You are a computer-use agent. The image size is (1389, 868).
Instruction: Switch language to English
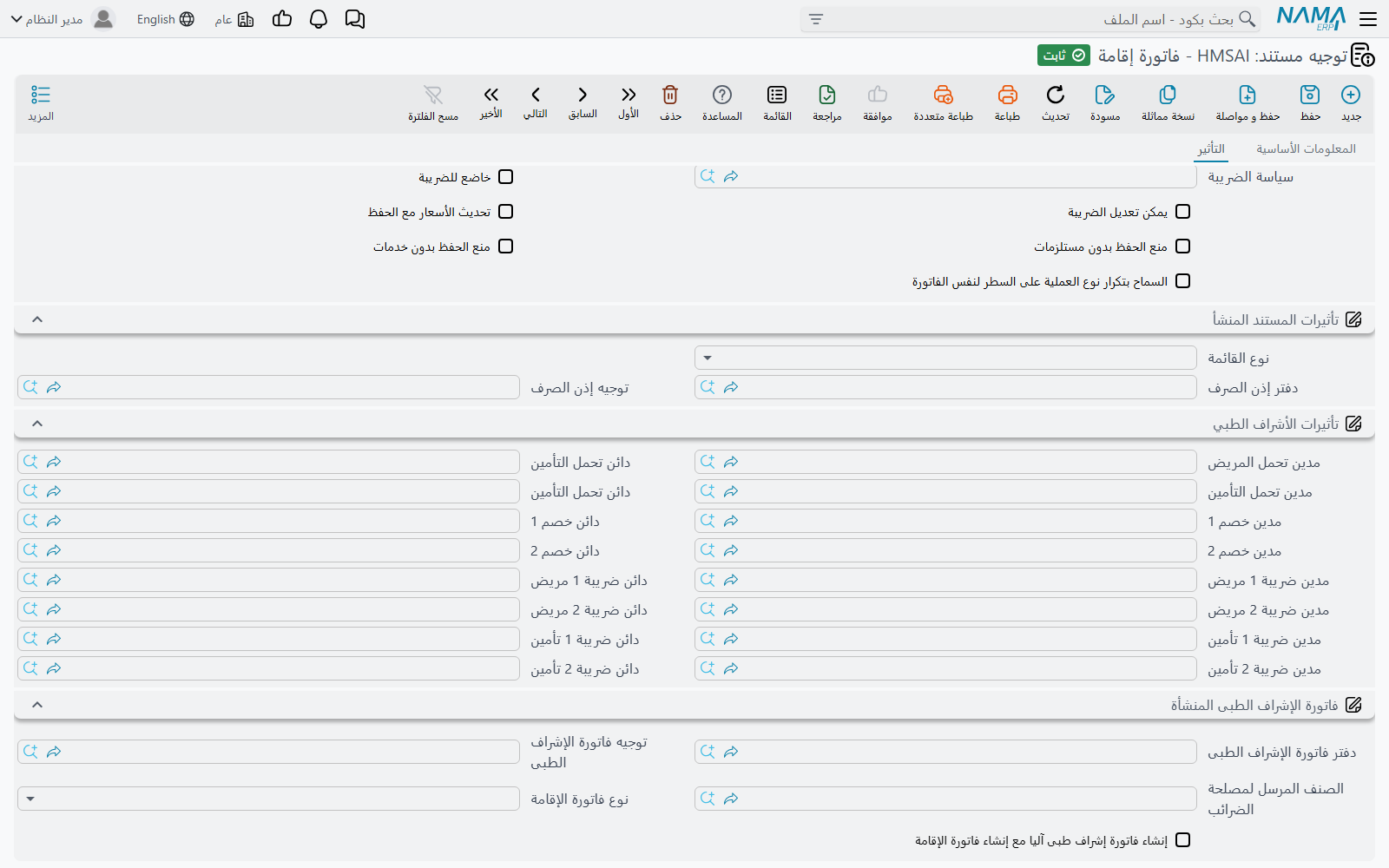[166, 19]
